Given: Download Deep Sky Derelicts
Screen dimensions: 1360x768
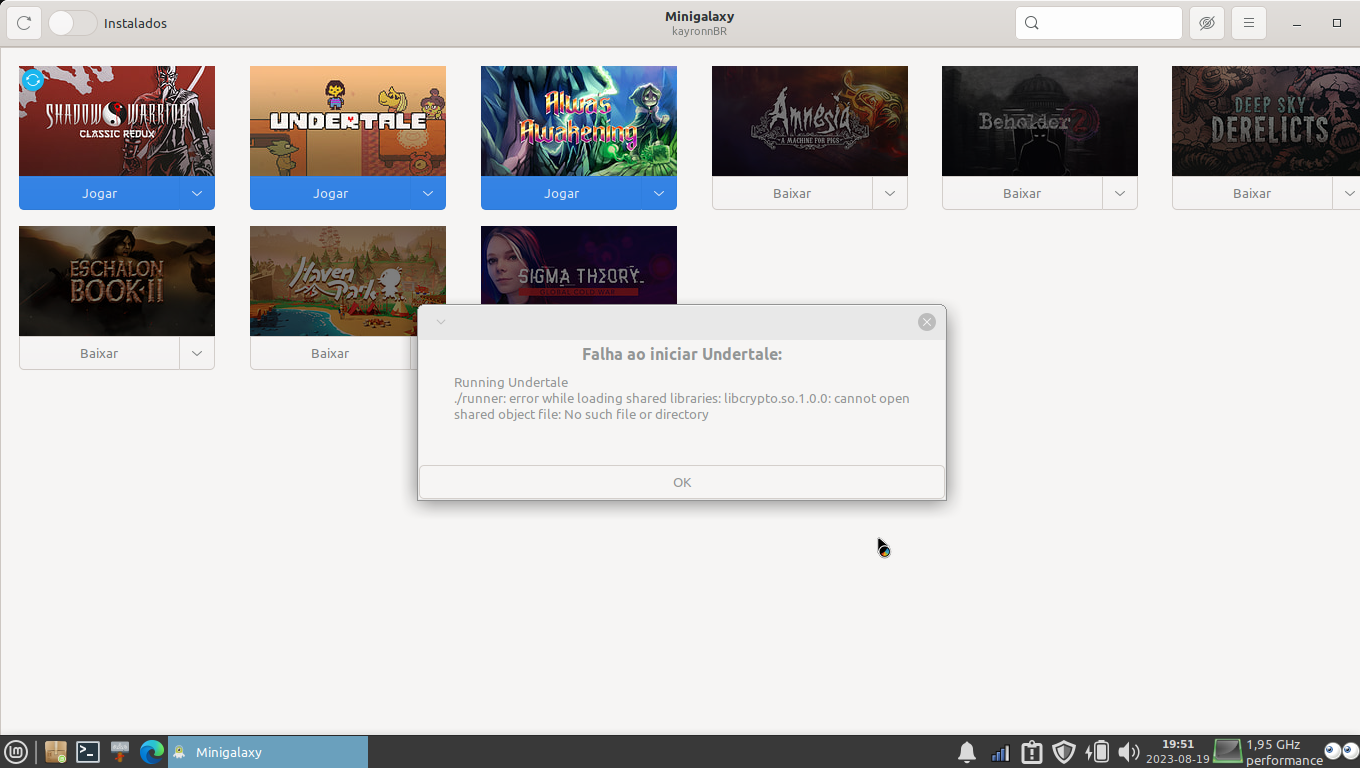Looking at the screenshot, I should coord(1252,193).
